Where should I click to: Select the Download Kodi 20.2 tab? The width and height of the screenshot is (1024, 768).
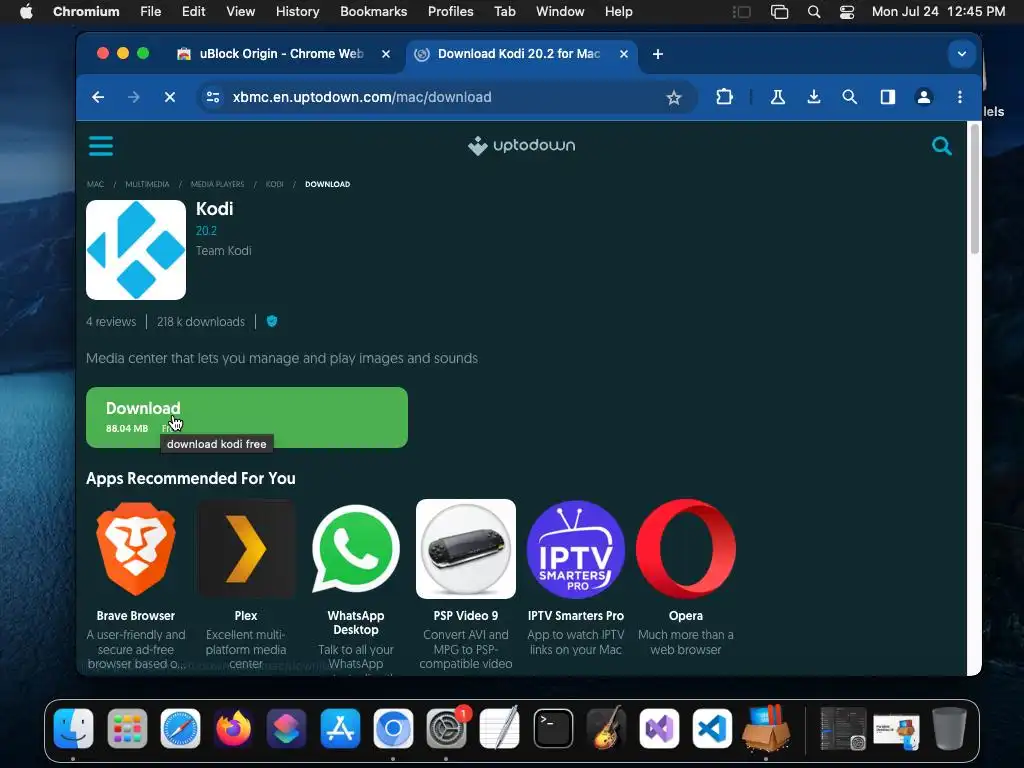519,54
